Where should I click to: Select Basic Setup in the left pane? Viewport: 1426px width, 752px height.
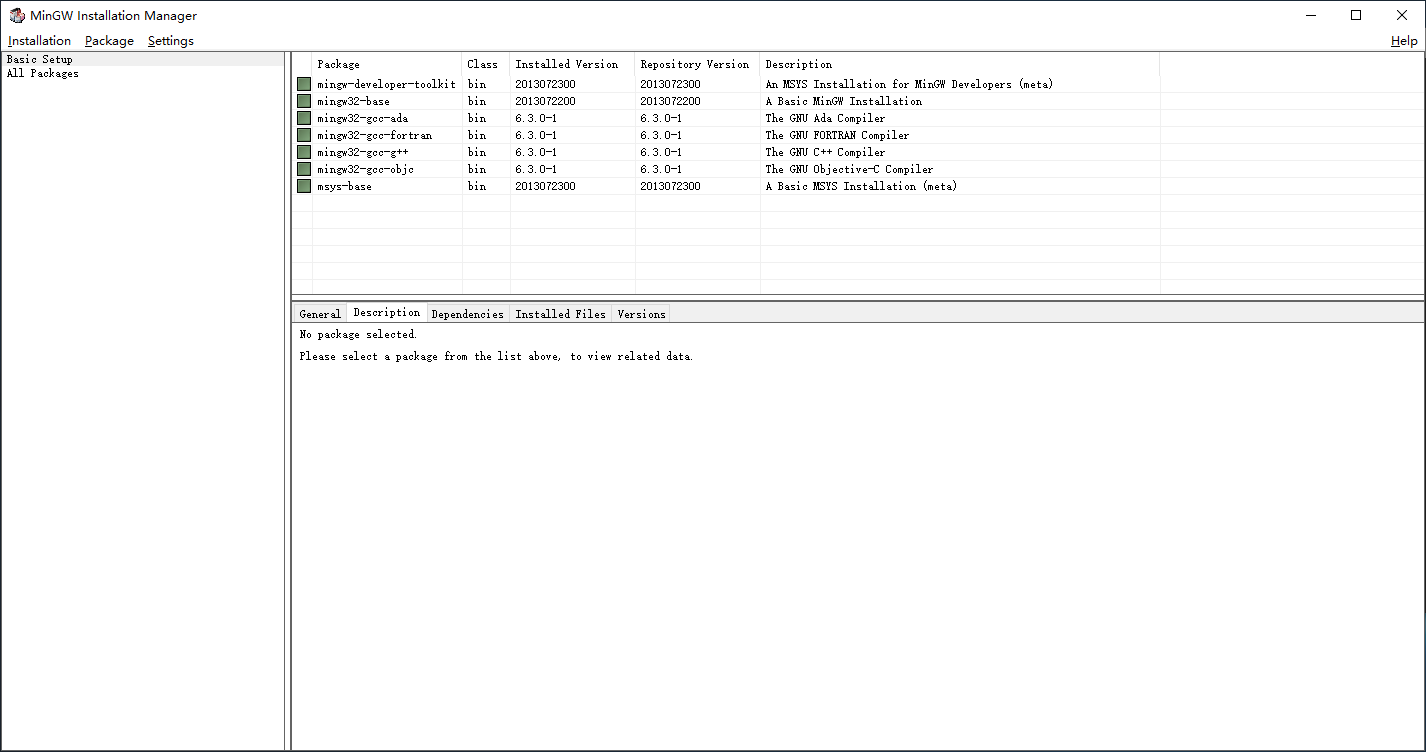(40, 59)
